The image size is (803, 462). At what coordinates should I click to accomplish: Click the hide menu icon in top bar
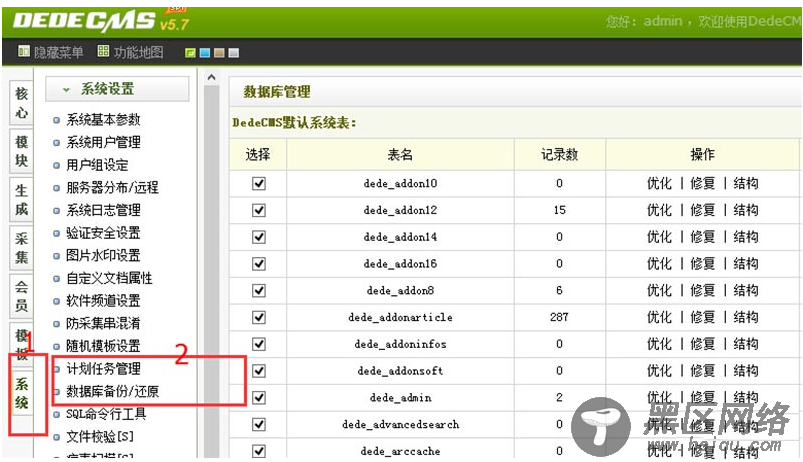click(24, 51)
